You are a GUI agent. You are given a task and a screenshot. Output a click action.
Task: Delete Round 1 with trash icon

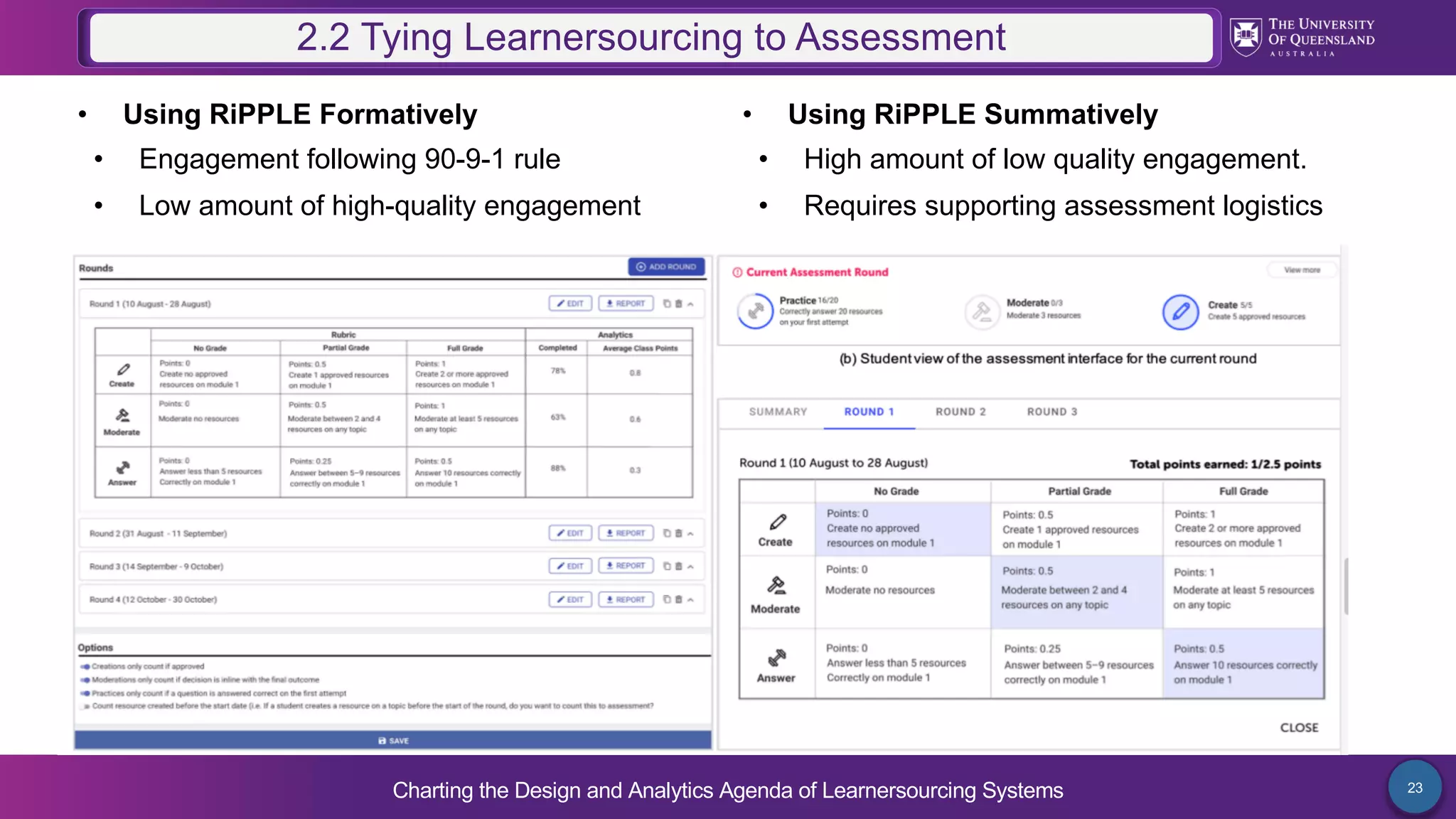point(678,304)
